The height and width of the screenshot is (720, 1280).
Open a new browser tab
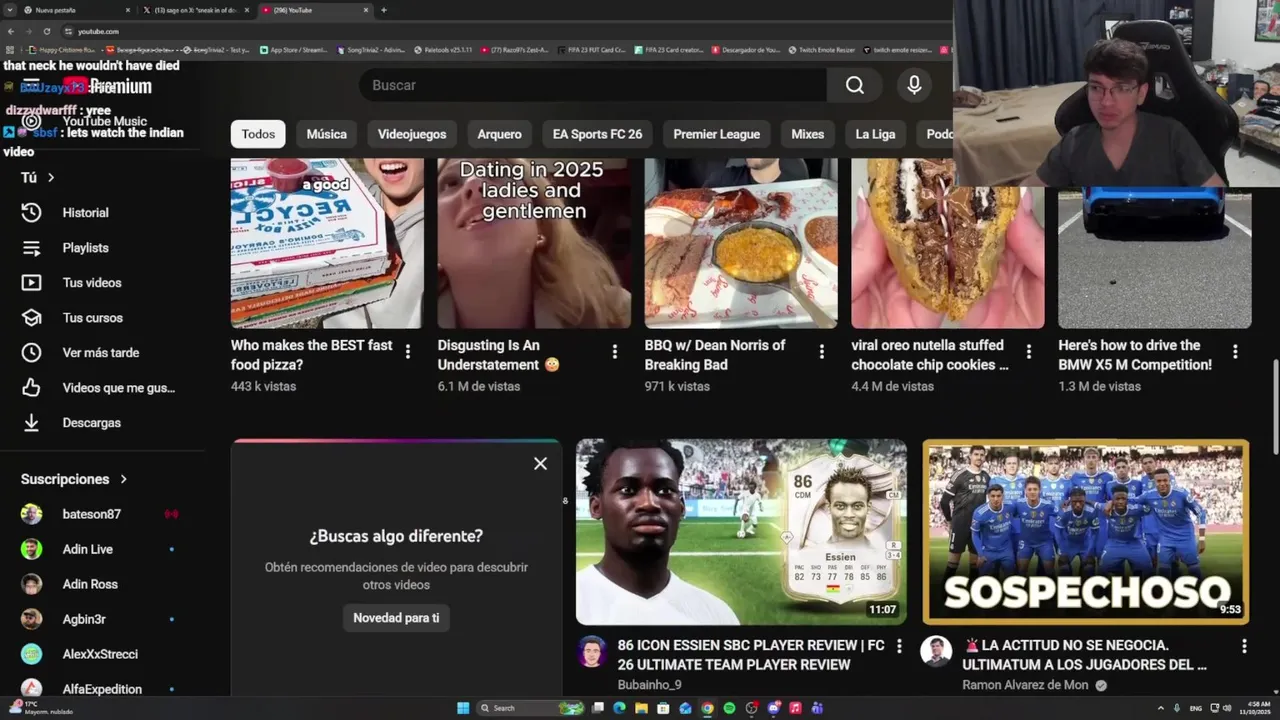[384, 10]
